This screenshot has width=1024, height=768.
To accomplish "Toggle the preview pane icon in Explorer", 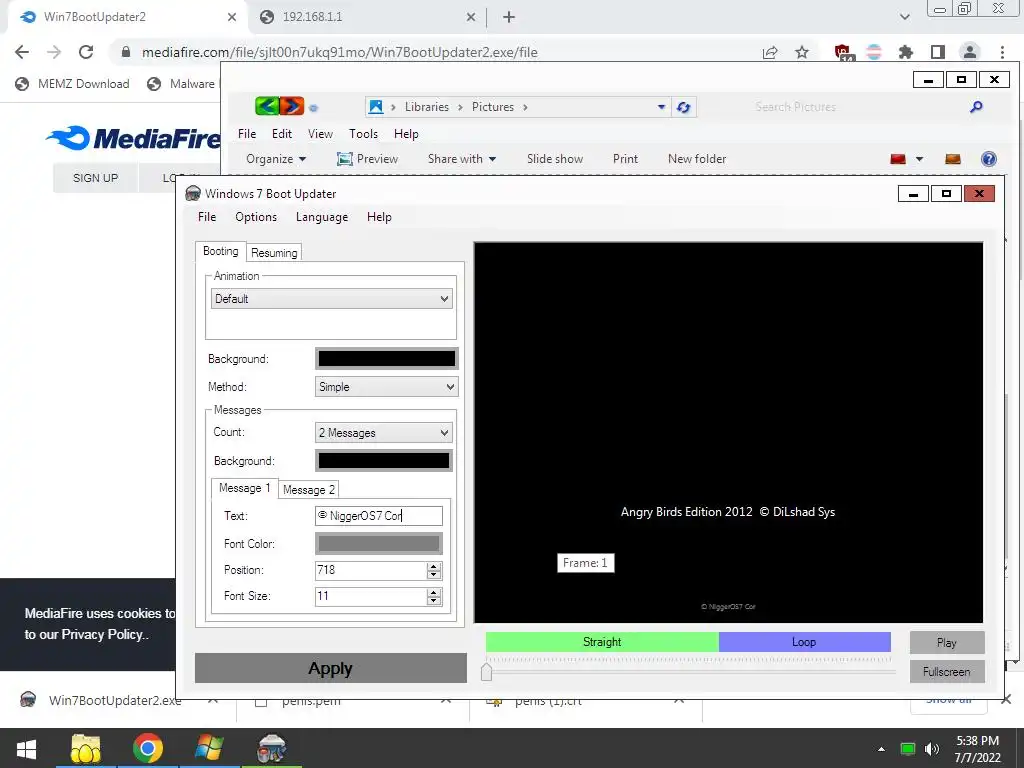I will coord(953,159).
